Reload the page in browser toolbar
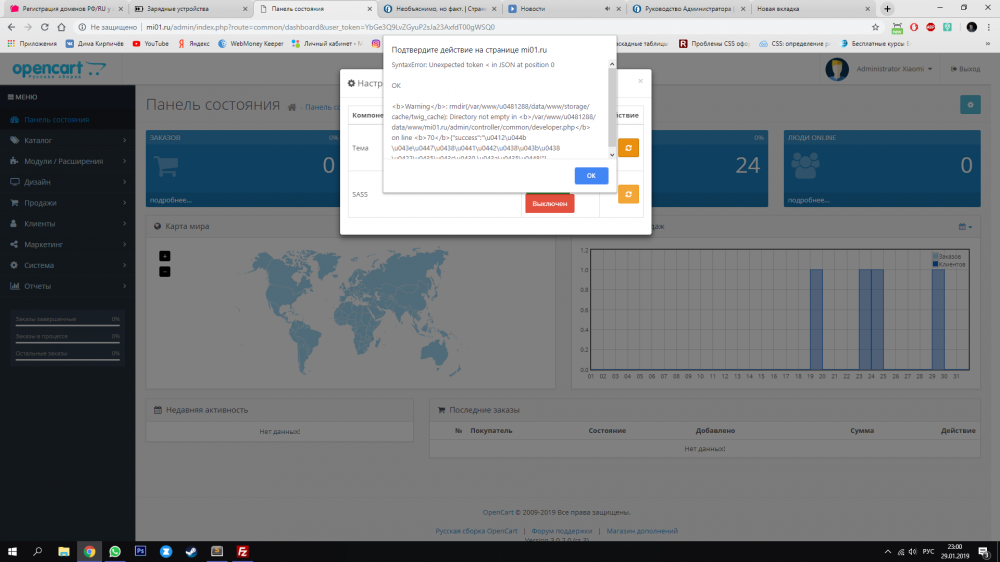This screenshot has width=1000, height=562. coord(45,27)
